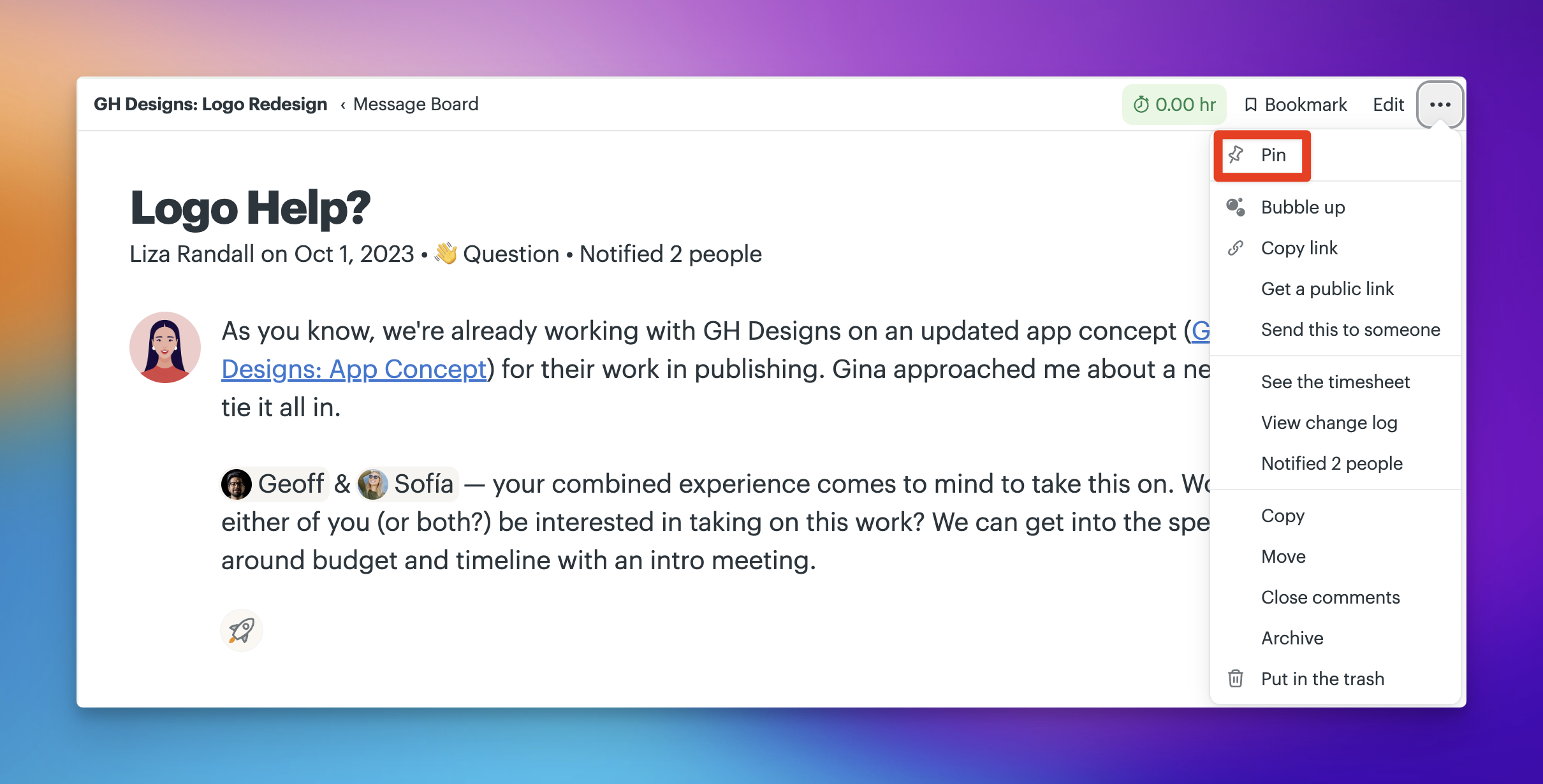
Task: Click the stopwatch icon in time tracker
Action: pyautogui.click(x=1141, y=105)
